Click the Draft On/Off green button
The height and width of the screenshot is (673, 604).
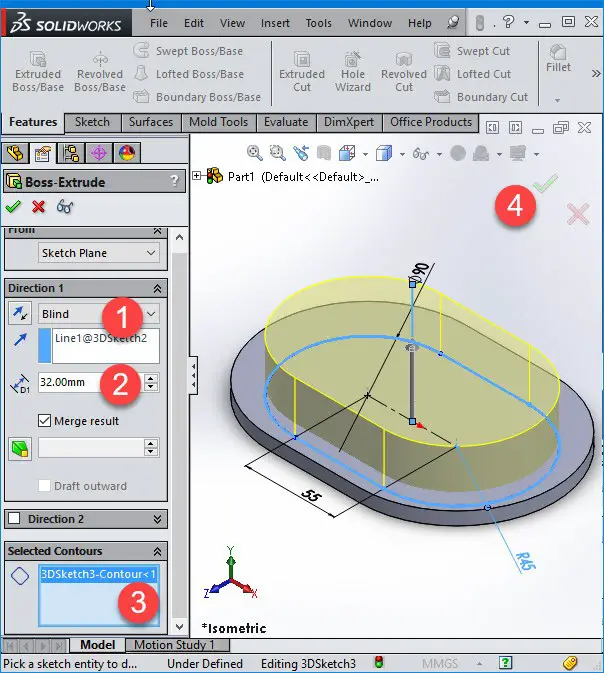pos(20,449)
